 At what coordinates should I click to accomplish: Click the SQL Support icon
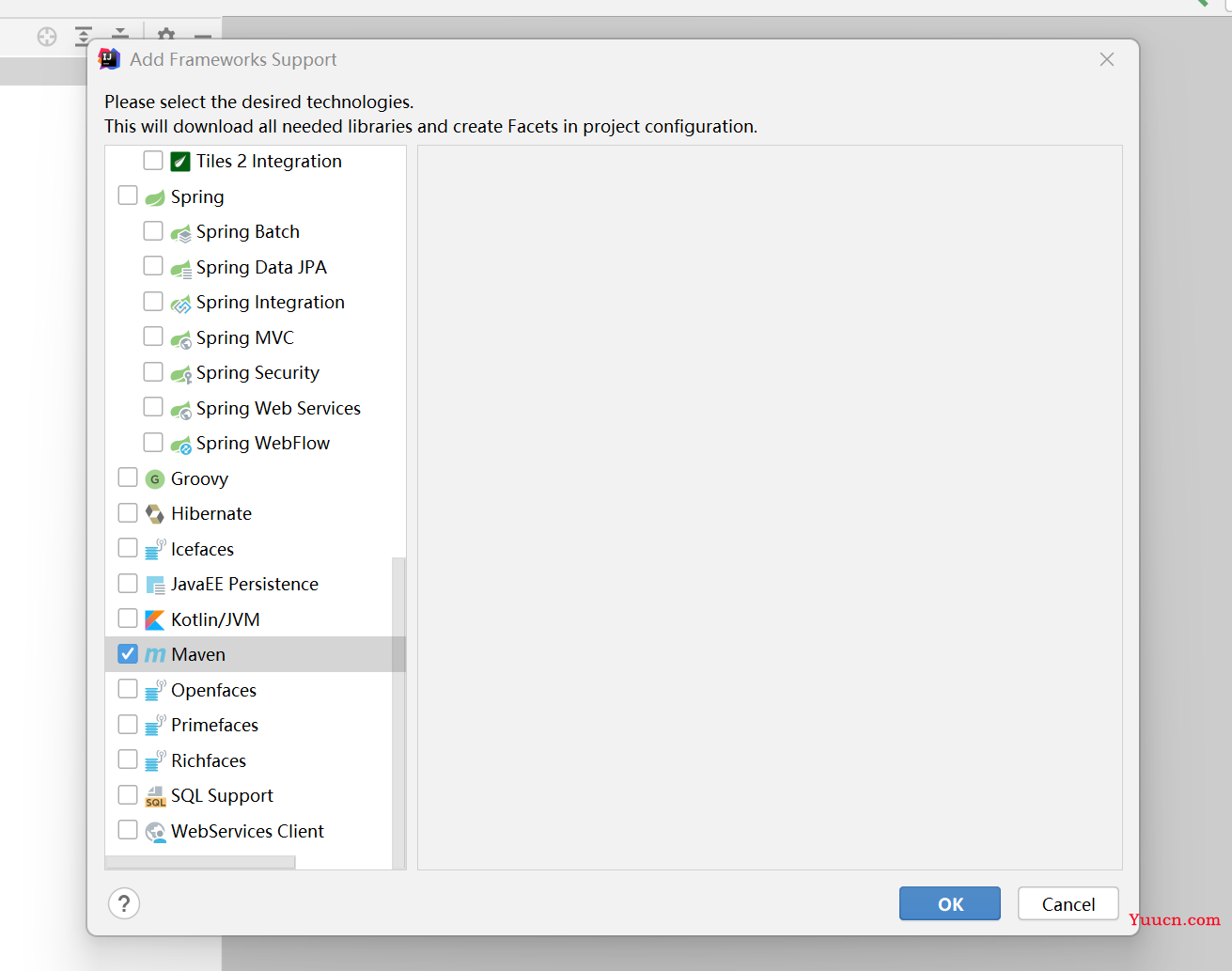coord(155,796)
